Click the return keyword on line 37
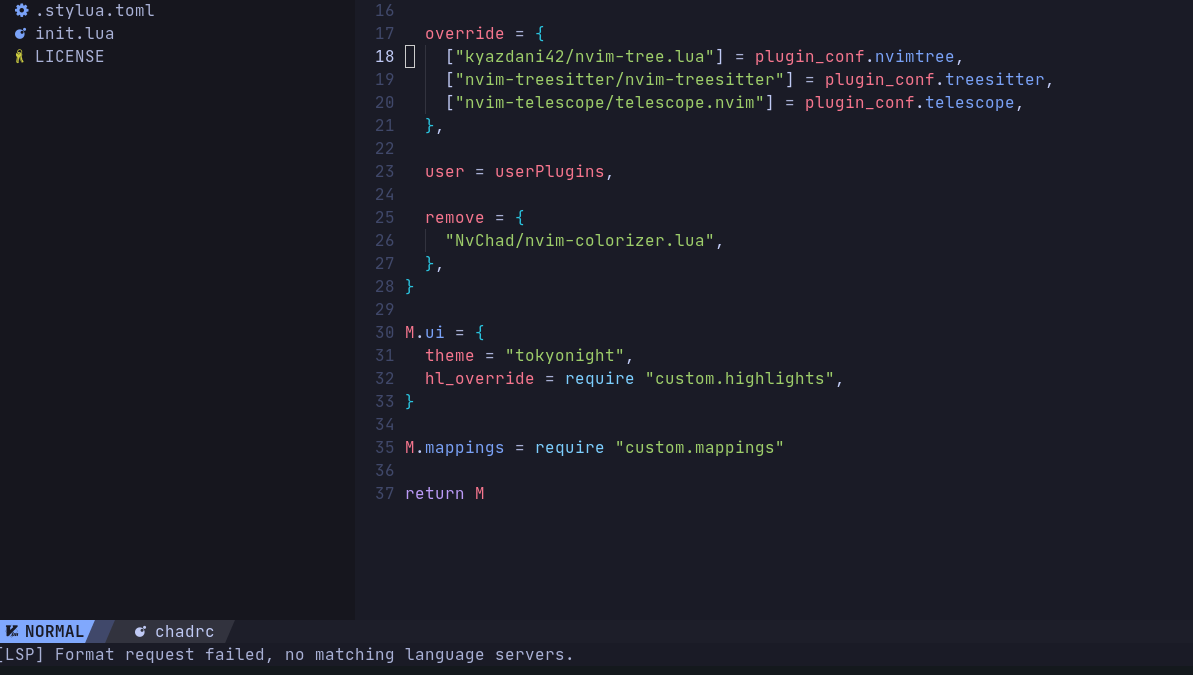 click(434, 493)
